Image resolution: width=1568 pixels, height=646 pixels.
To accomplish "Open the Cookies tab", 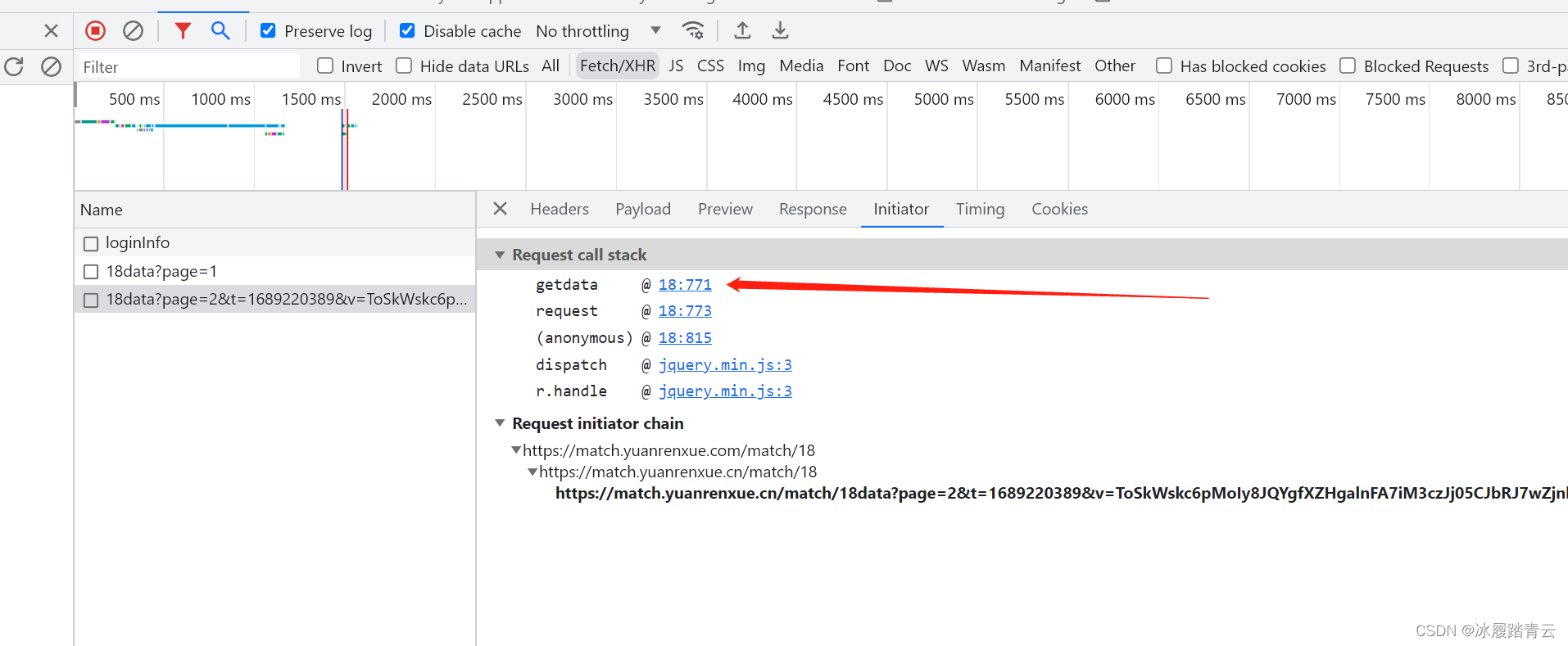I will [1059, 209].
